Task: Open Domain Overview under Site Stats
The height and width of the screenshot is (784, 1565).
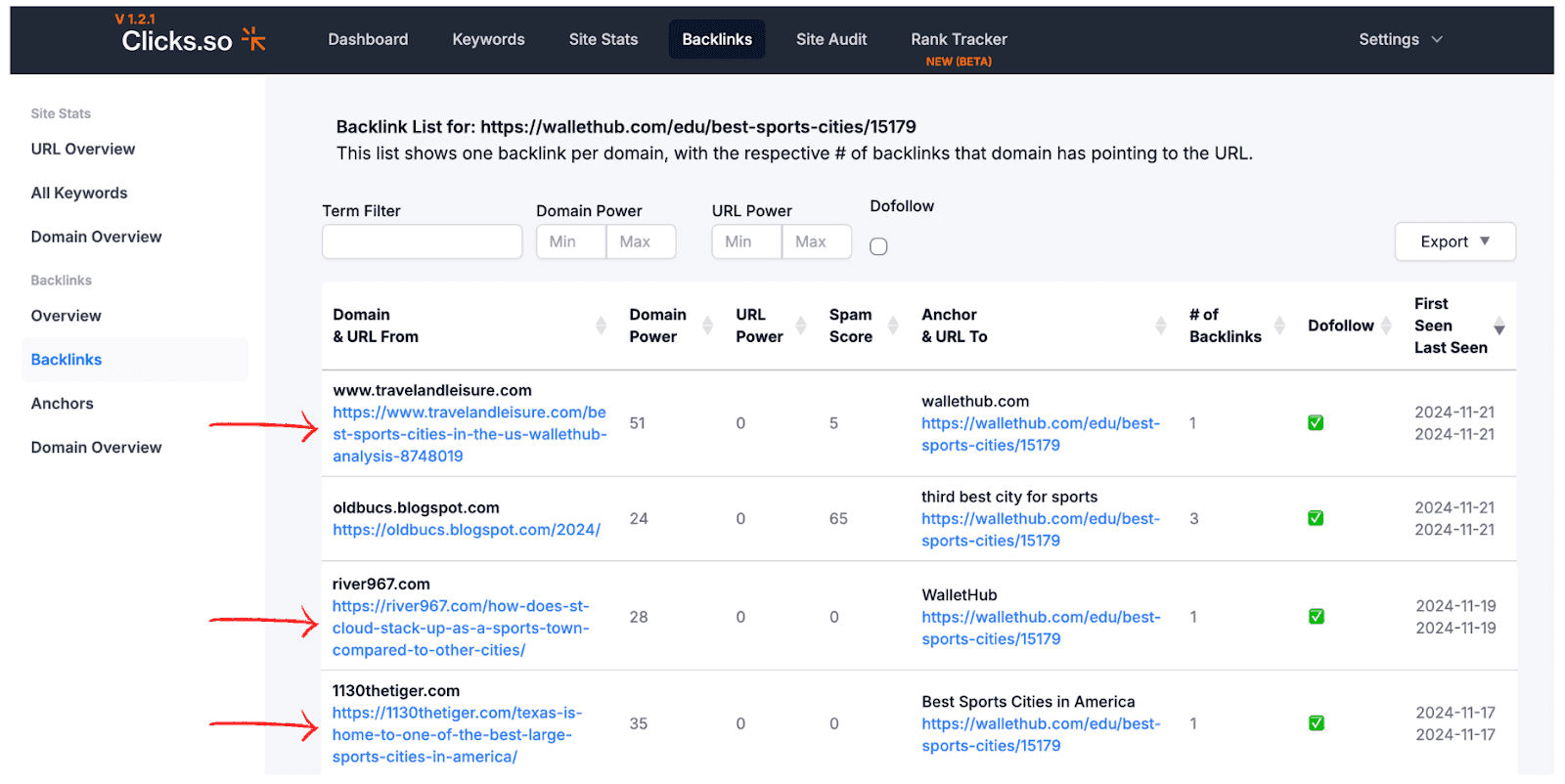Action: (x=96, y=238)
